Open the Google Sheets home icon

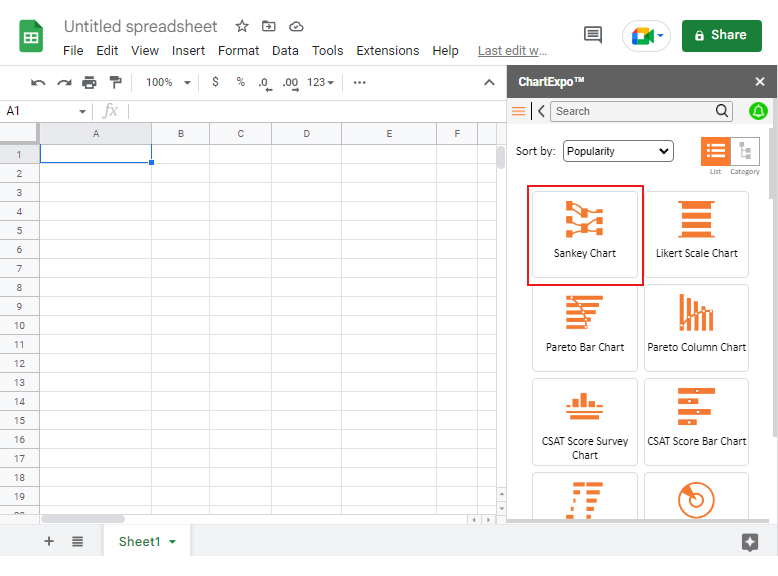31,36
